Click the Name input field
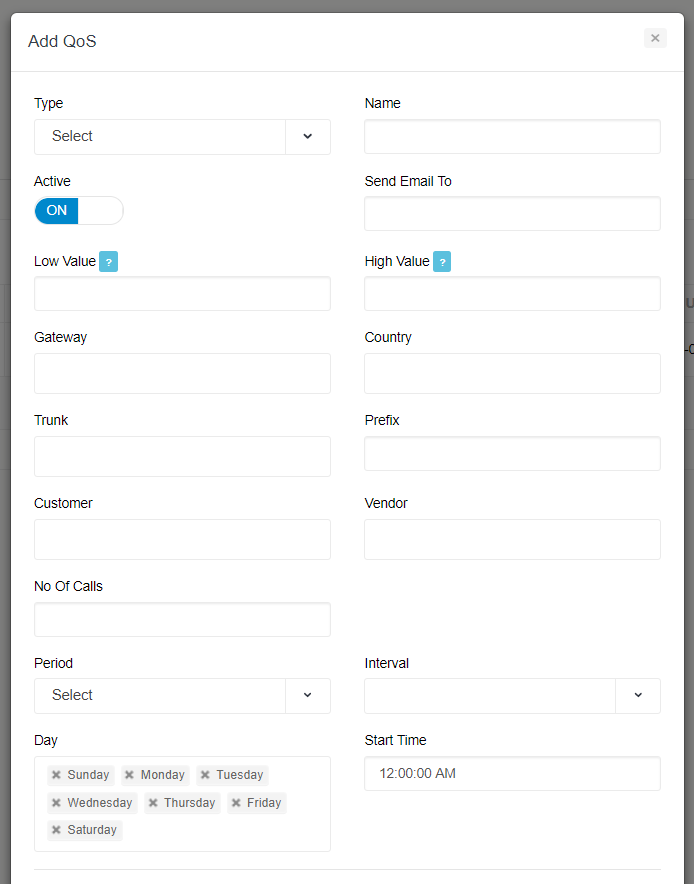The height and width of the screenshot is (884, 694). click(x=512, y=137)
